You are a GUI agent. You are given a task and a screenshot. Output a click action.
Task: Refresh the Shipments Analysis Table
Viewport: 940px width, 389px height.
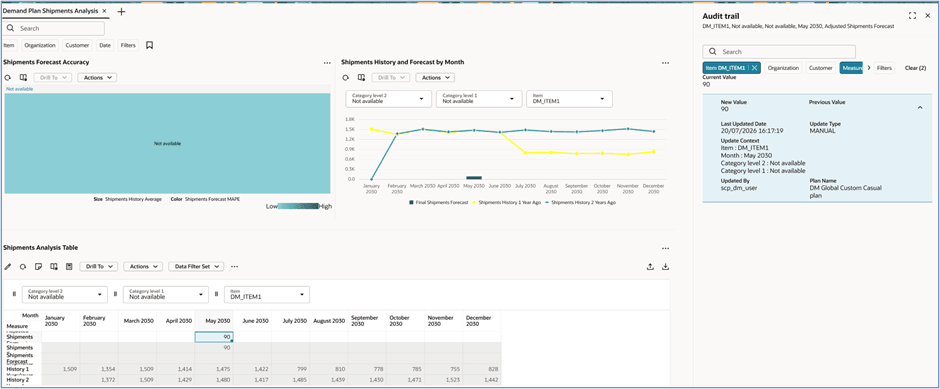23,267
